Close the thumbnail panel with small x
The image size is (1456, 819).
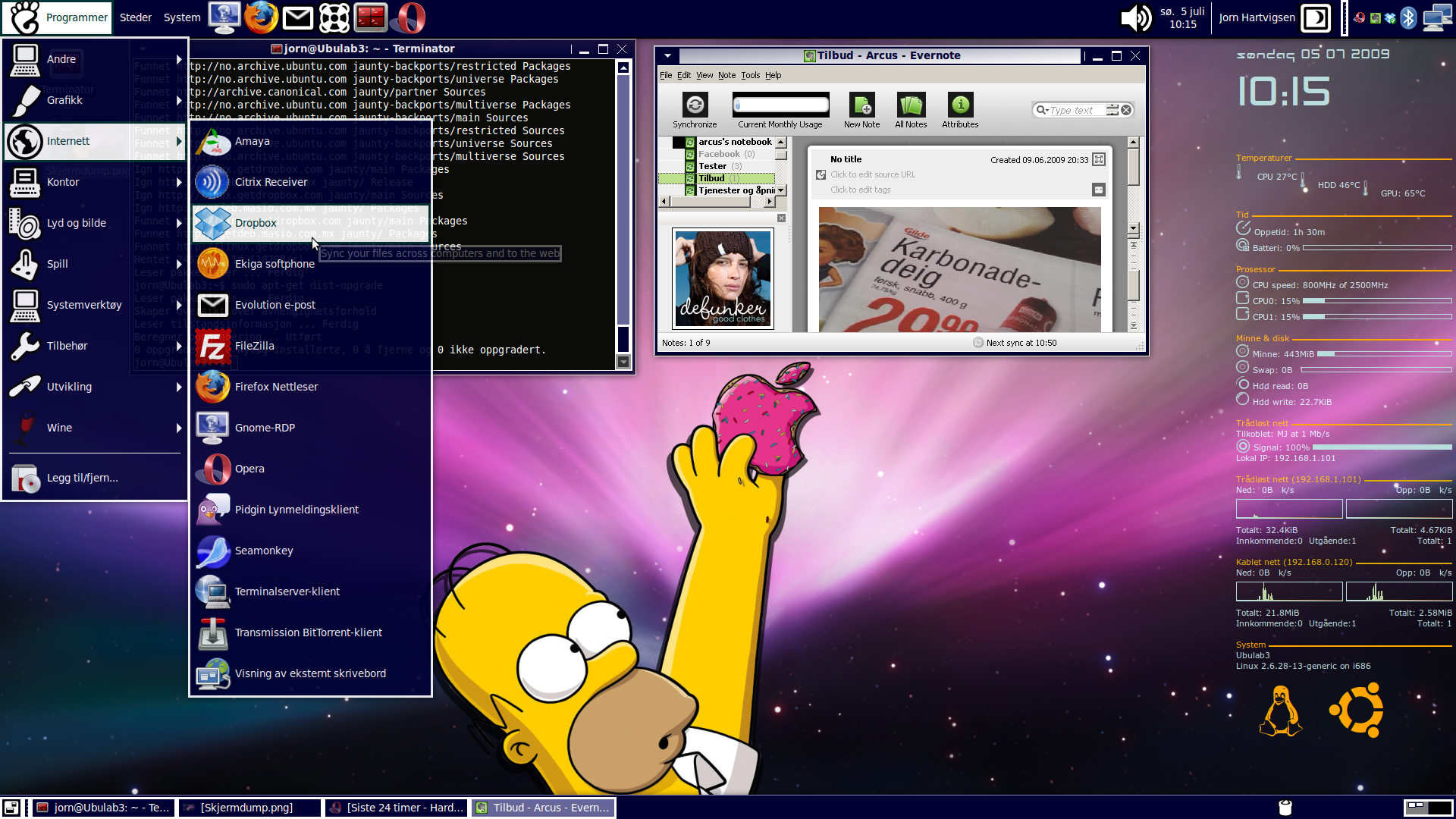pyautogui.click(x=781, y=218)
